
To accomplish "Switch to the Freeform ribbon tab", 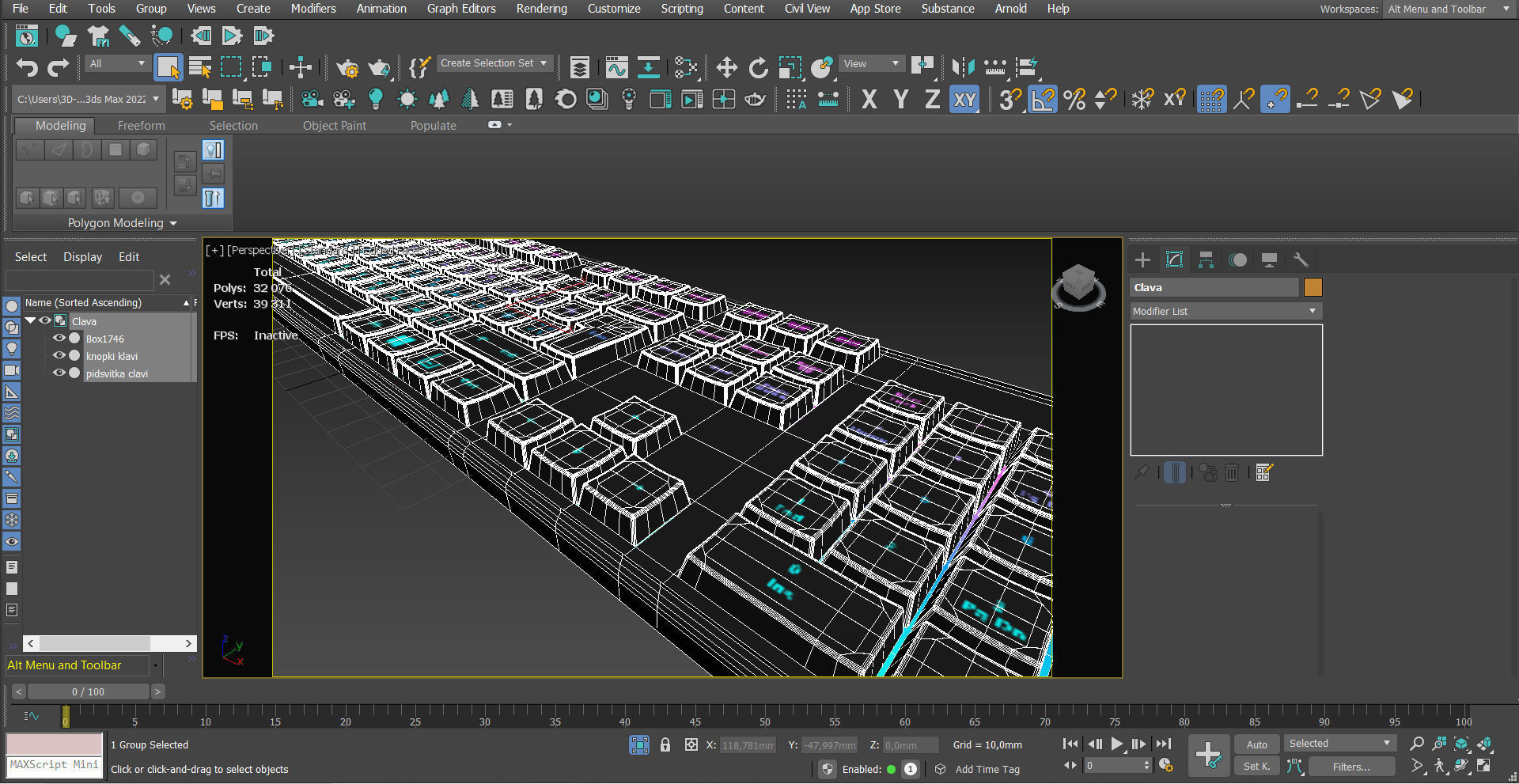I will pos(141,126).
